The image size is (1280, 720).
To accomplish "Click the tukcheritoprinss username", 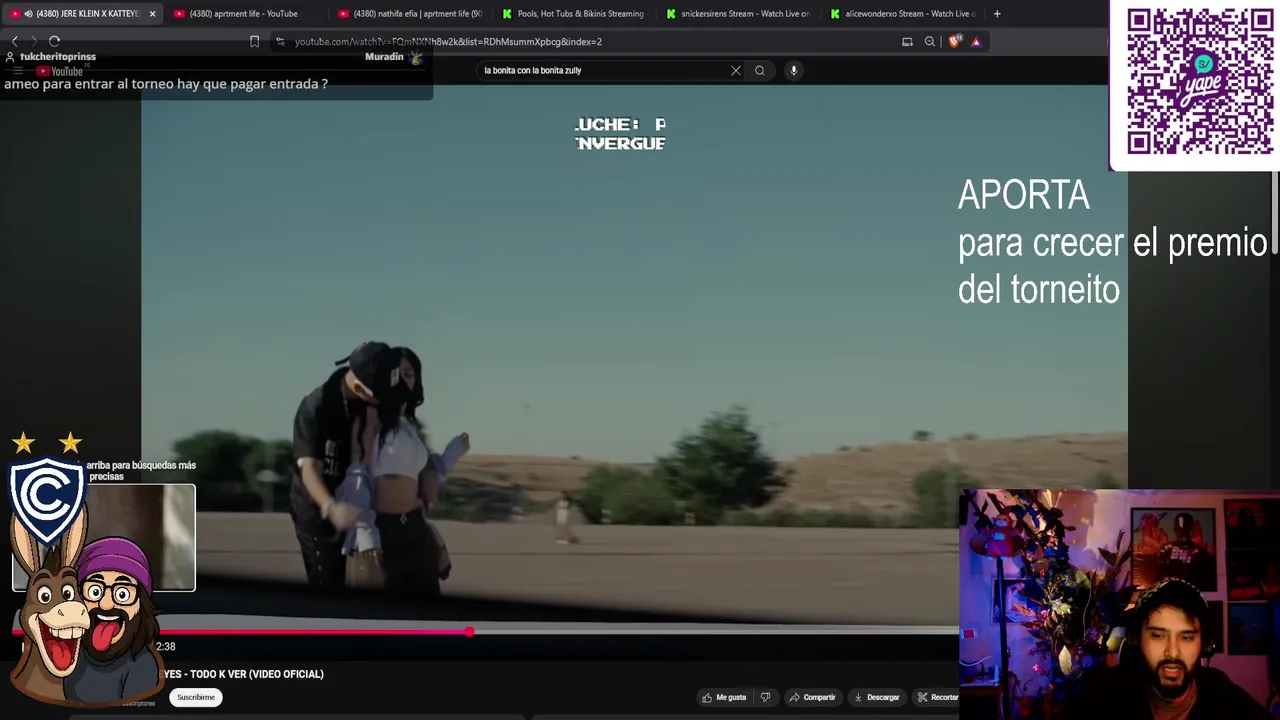I will tap(58, 57).
